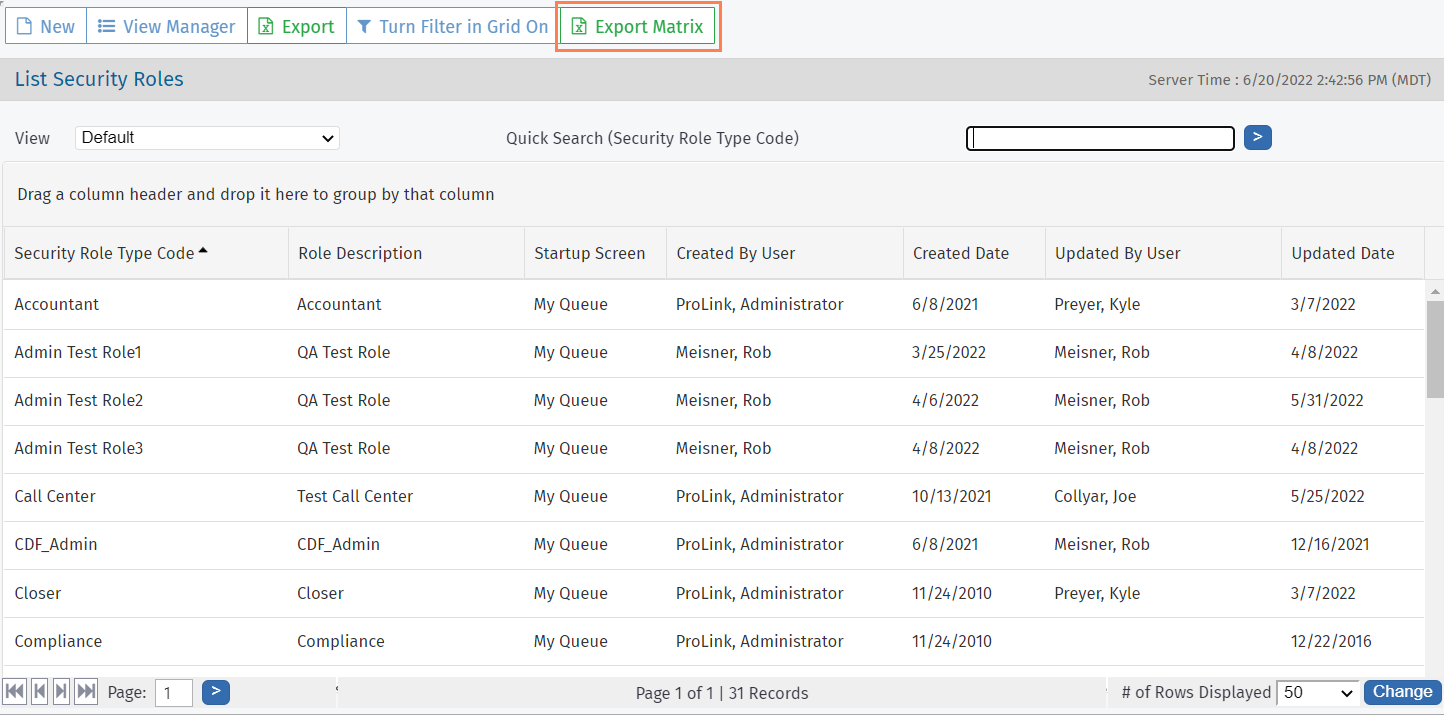Click the Role Description column header
The width and height of the screenshot is (1444, 715).
point(360,253)
